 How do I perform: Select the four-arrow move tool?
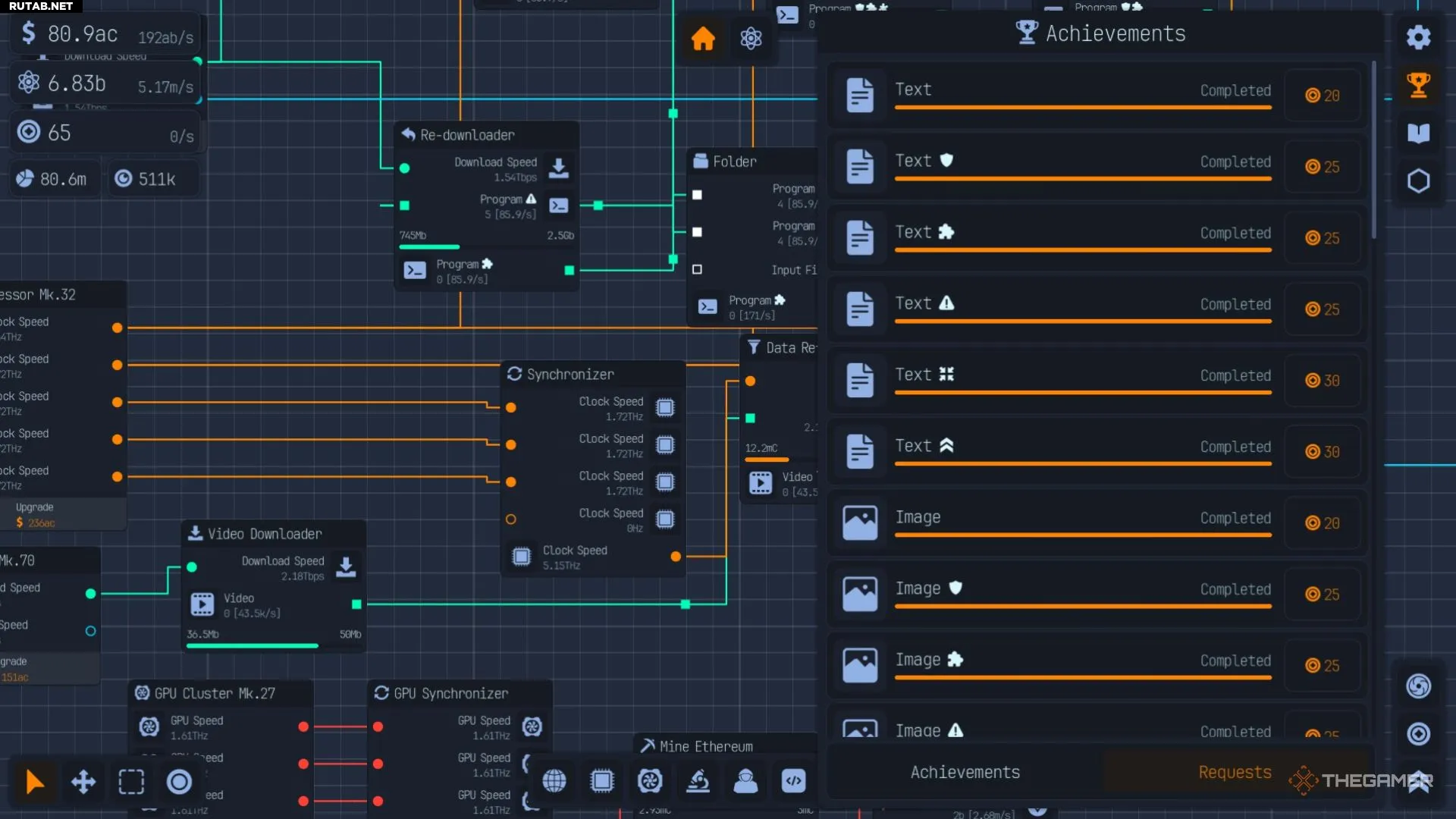click(83, 781)
